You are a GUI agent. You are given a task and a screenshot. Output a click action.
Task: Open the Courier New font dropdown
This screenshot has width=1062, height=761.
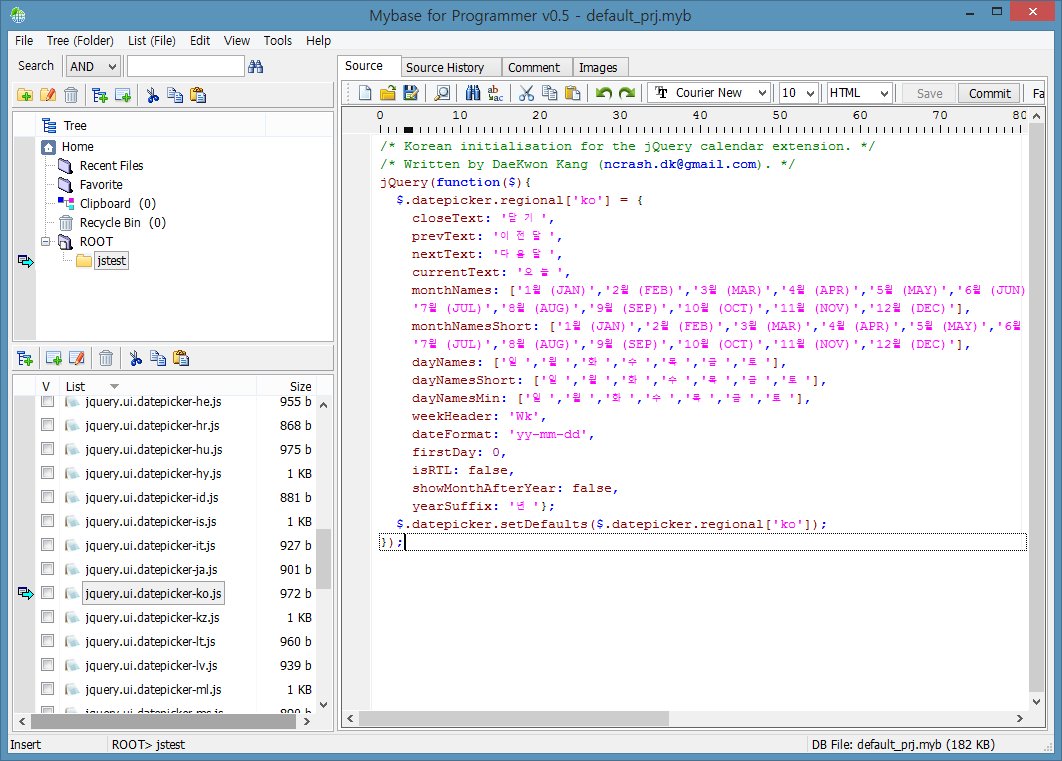[x=709, y=93]
